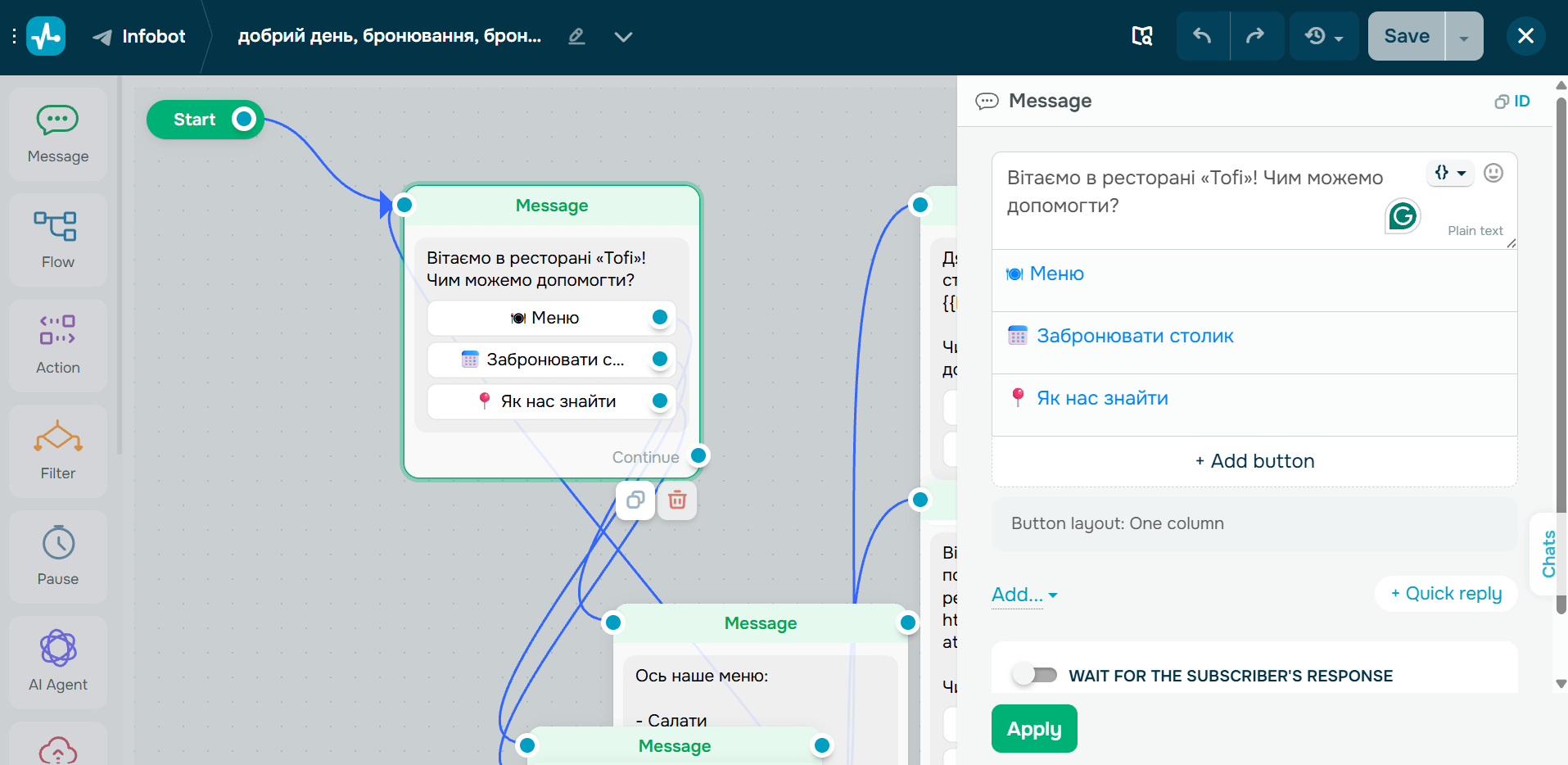Select the AI Agent block in sidebar
Image resolution: width=1568 pixels, height=765 pixels.
pos(58,663)
